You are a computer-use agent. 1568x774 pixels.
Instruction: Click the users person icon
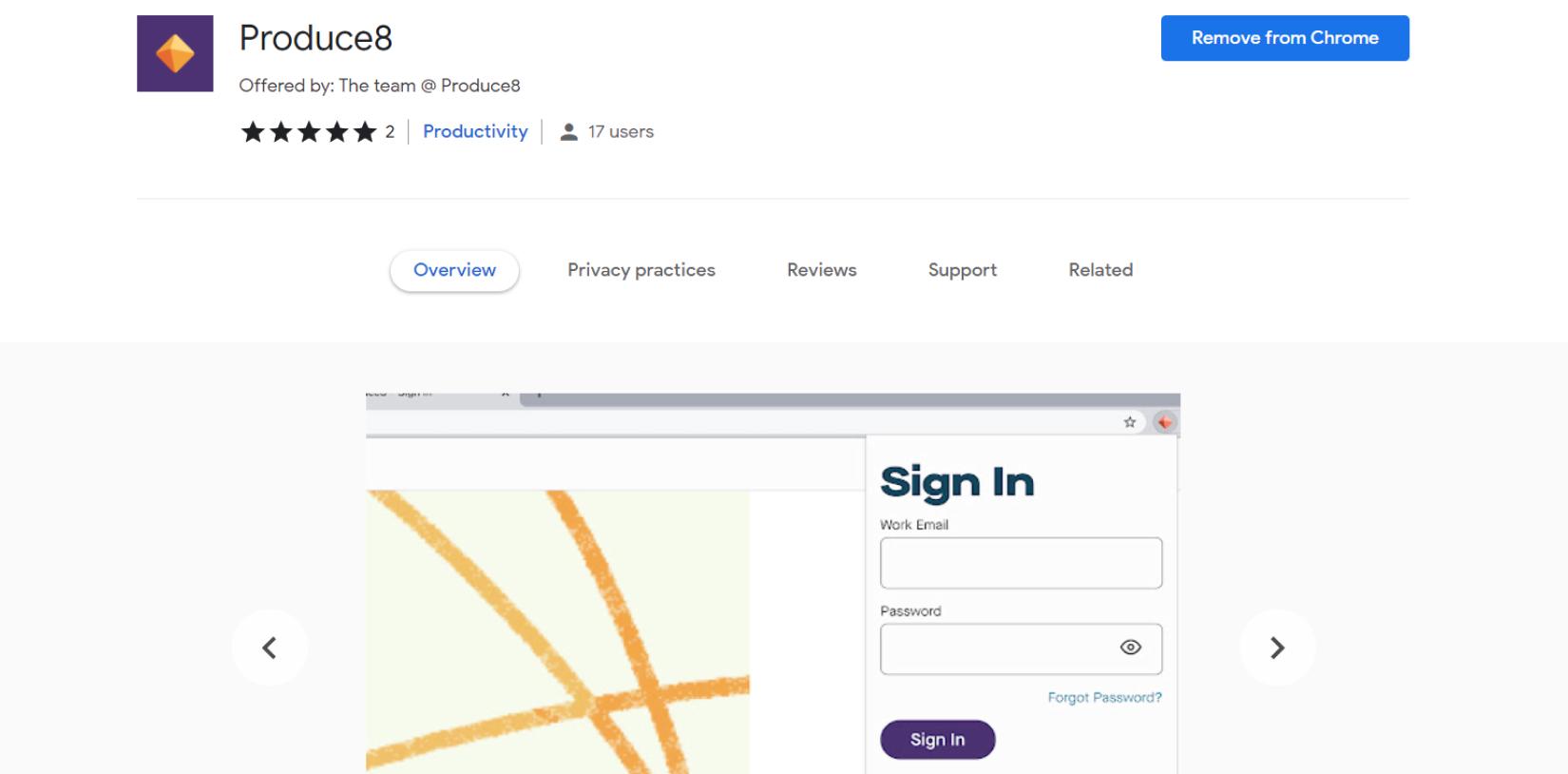(568, 132)
